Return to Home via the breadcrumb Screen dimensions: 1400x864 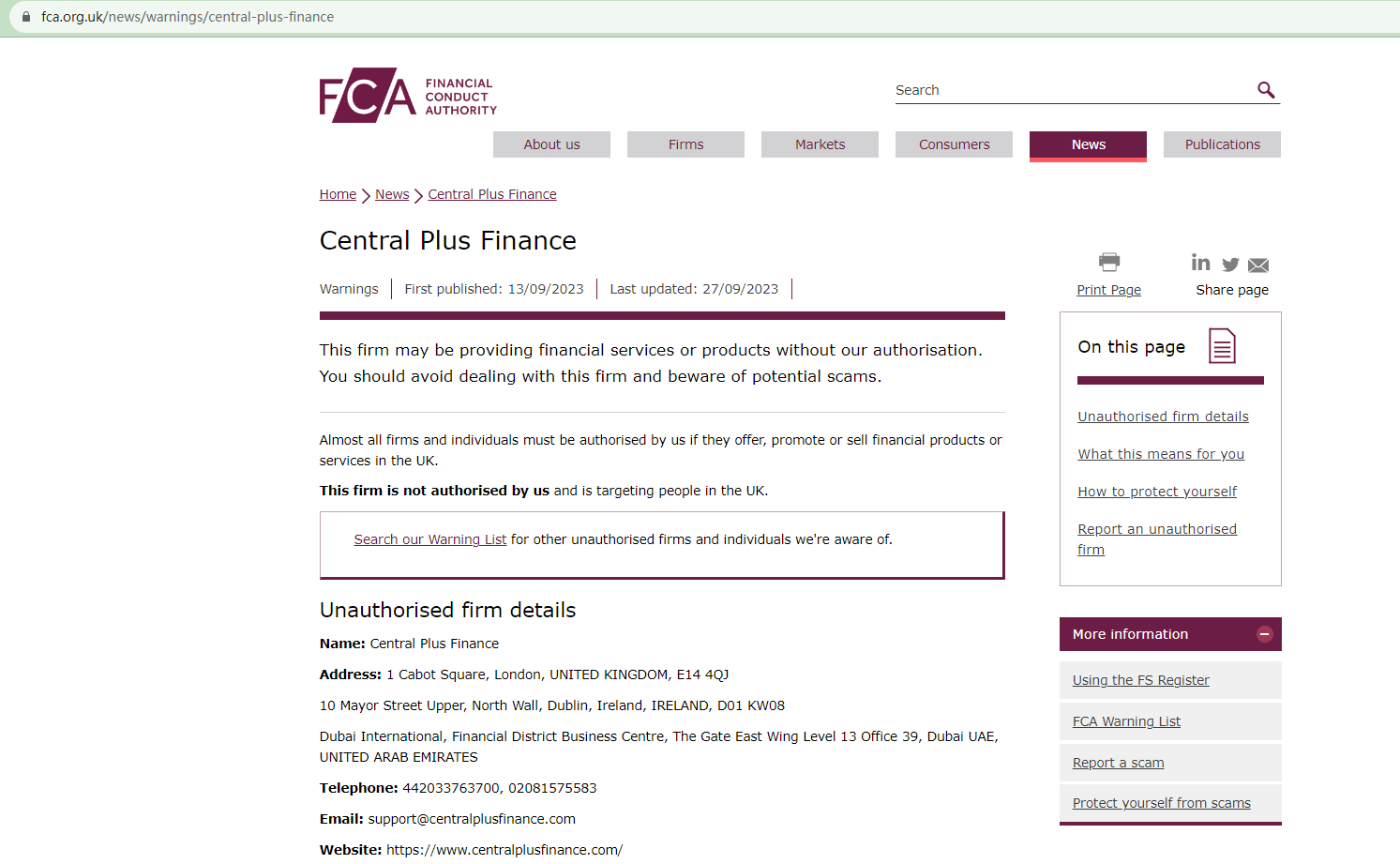pyautogui.click(x=338, y=194)
